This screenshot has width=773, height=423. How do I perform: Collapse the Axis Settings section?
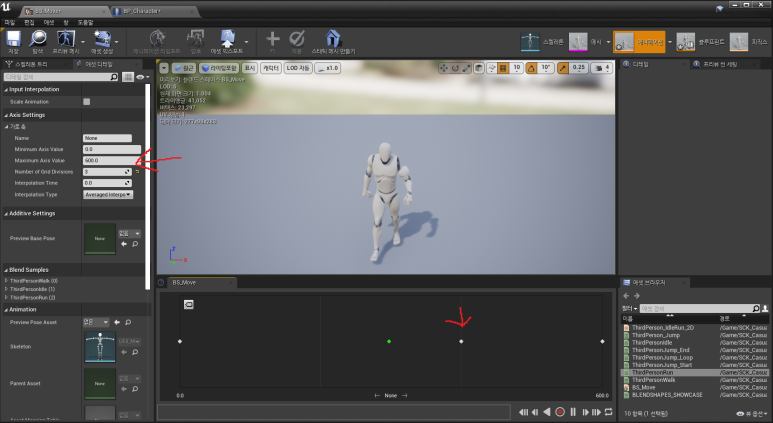[x=6, y=115]
